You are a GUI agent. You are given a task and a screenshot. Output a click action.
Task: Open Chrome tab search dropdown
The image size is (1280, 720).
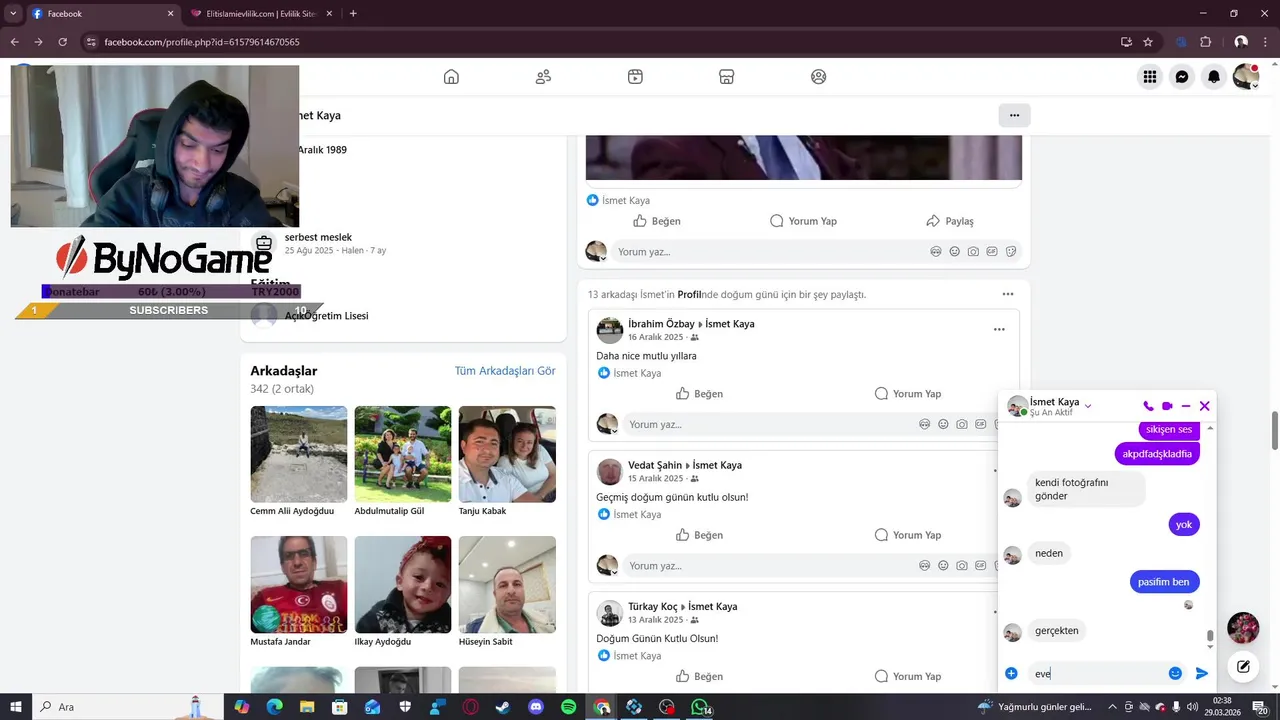click(x=13, y=13)
